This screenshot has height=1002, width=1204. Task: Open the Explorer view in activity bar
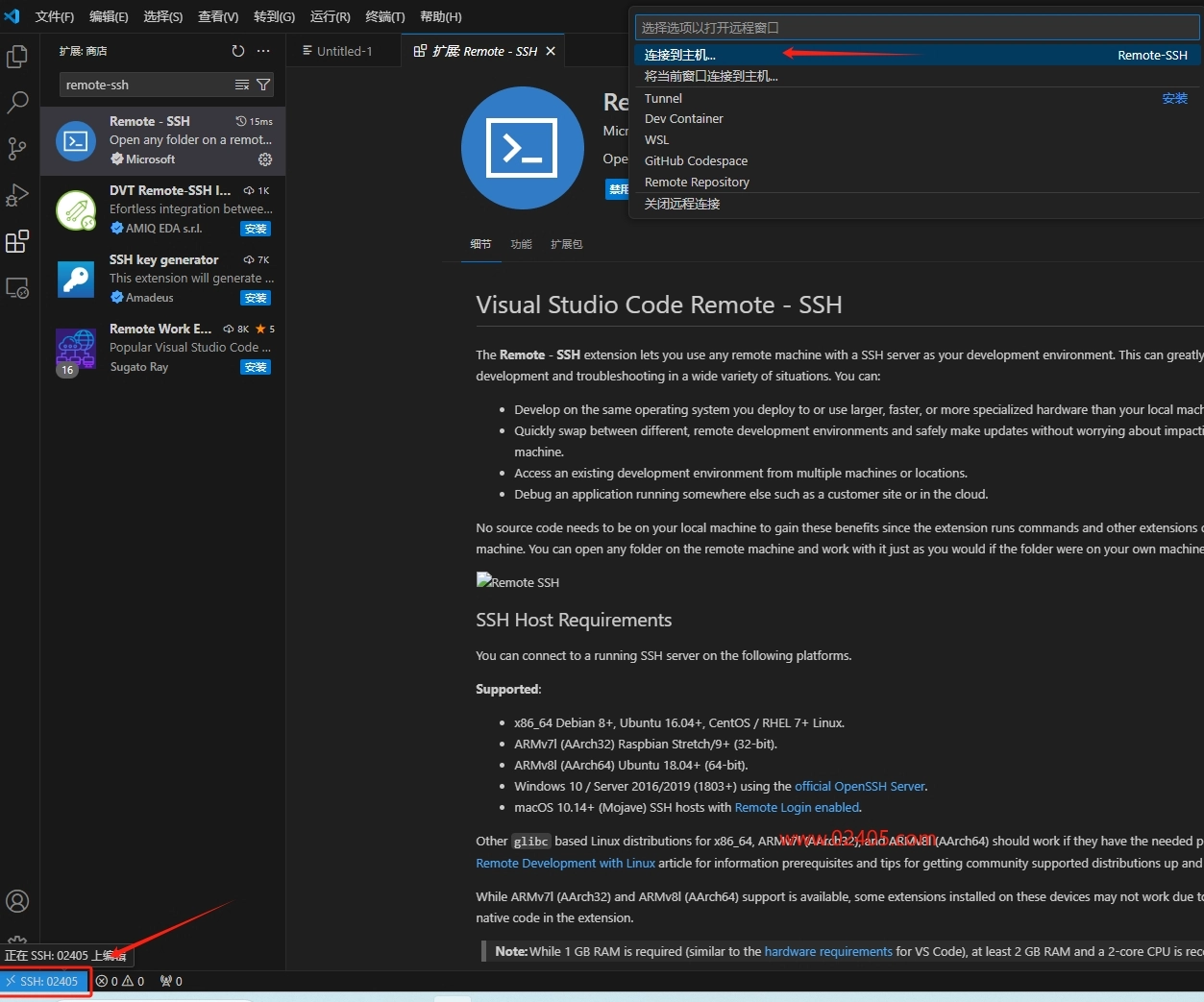tap(17, 57)
